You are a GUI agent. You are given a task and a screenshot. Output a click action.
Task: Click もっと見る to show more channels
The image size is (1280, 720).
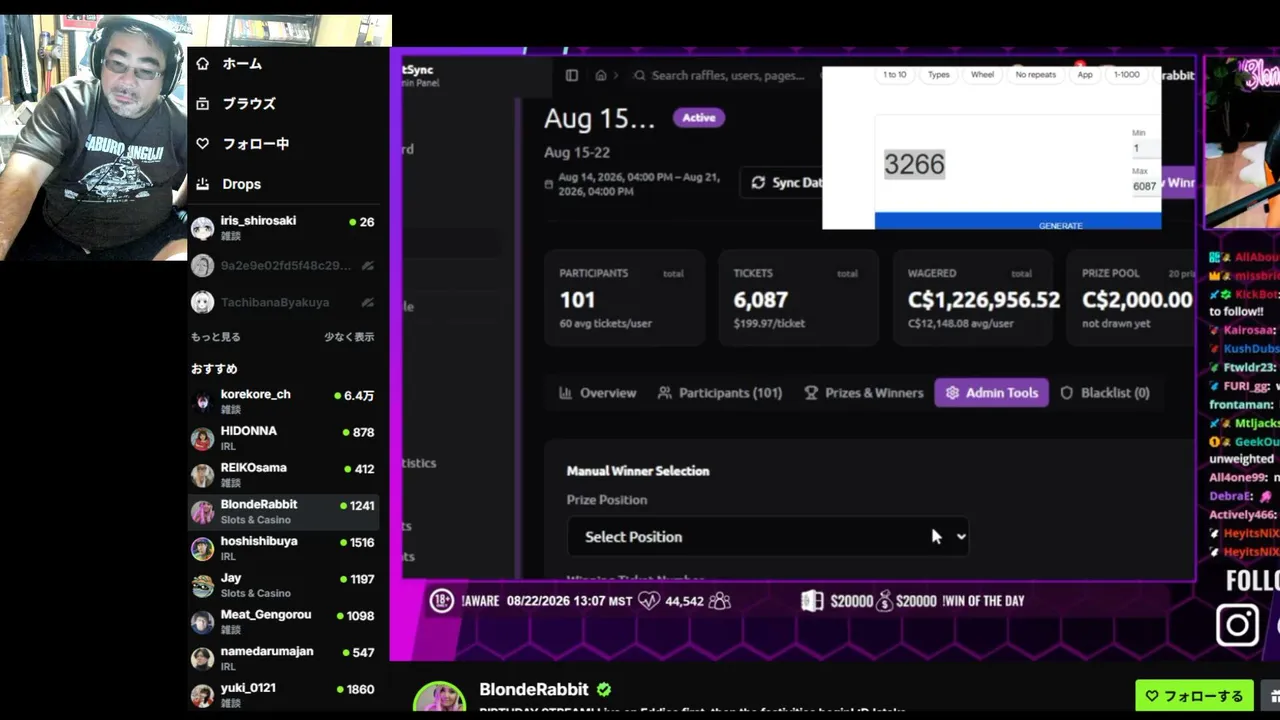pos(216,337)
